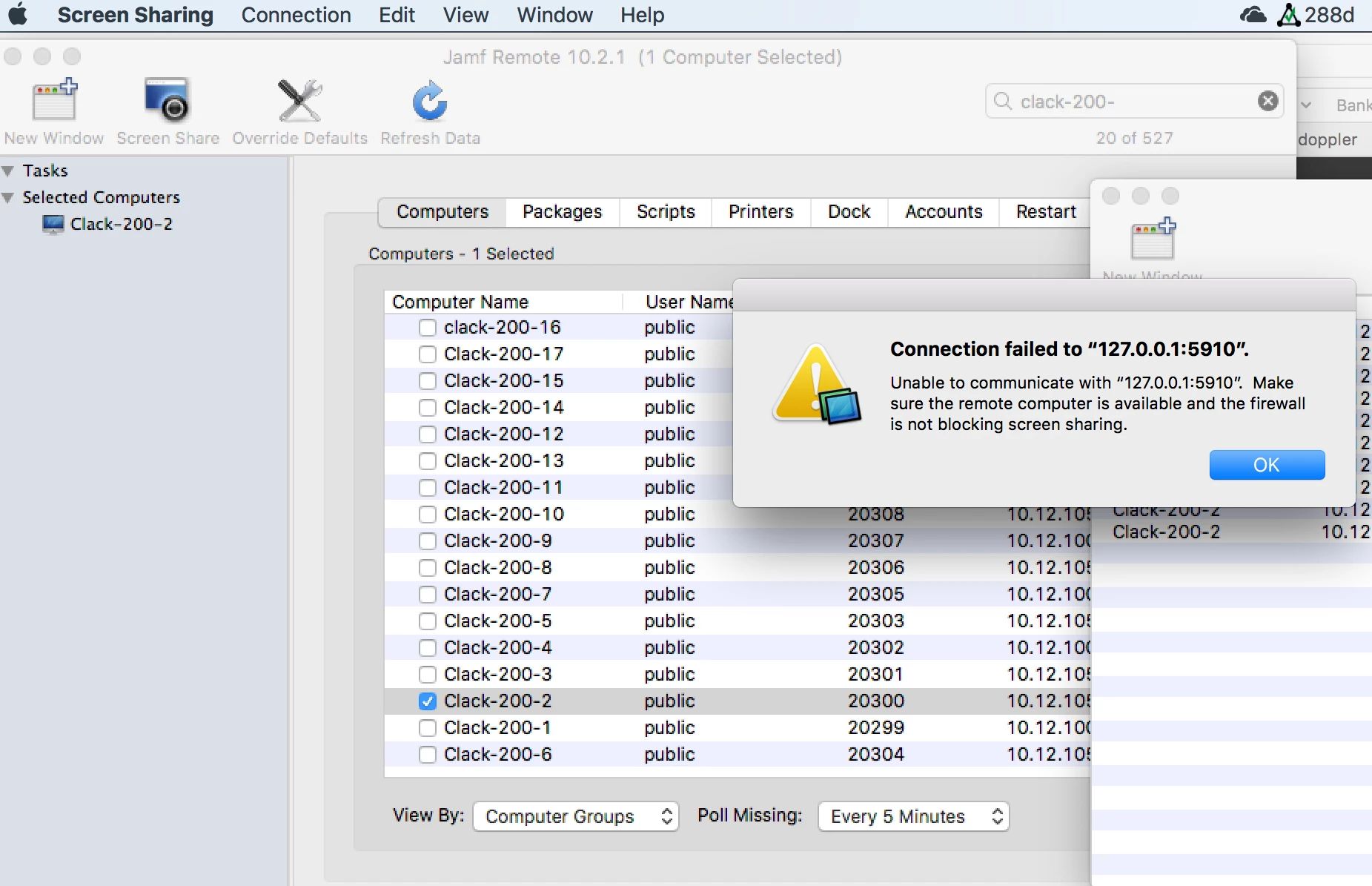This screenshot has width=1372, height=886.
Task: Click the 288d menu bar status icon
Action: (1316, 15)
